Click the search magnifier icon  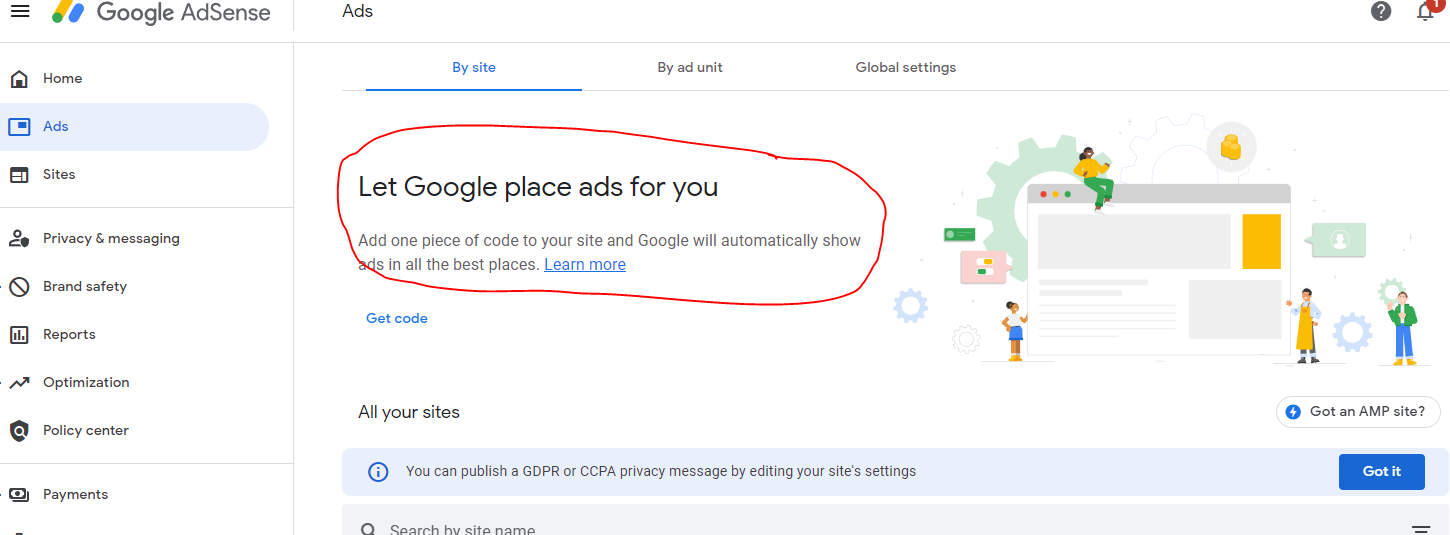[x=369, y=530]
